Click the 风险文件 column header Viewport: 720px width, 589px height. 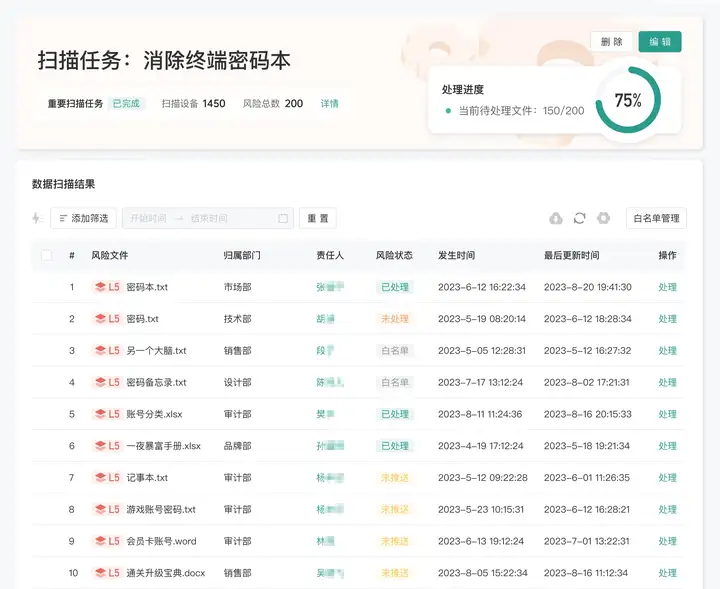tap(109, 255)
